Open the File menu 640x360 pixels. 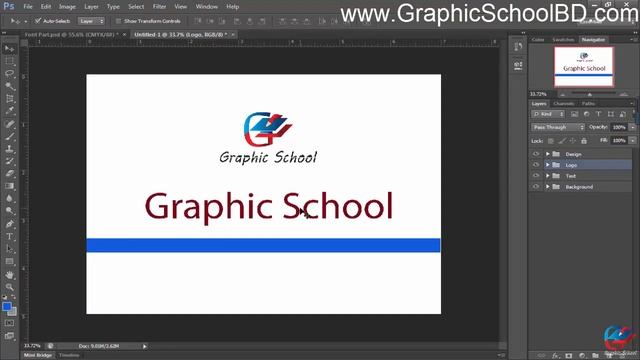click(28, 7)
